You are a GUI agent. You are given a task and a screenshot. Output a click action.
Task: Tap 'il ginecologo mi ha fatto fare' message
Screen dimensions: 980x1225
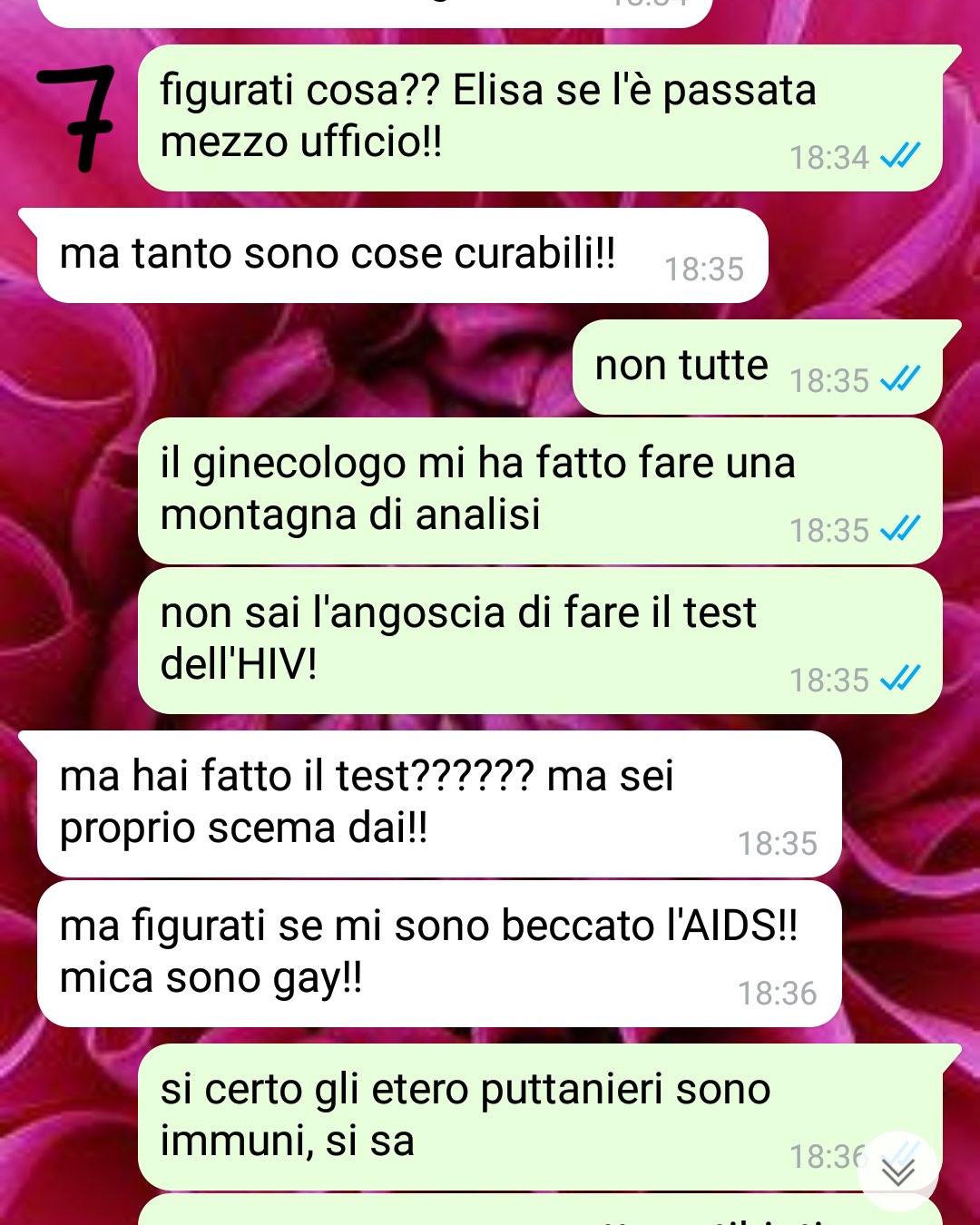(540, 491)
